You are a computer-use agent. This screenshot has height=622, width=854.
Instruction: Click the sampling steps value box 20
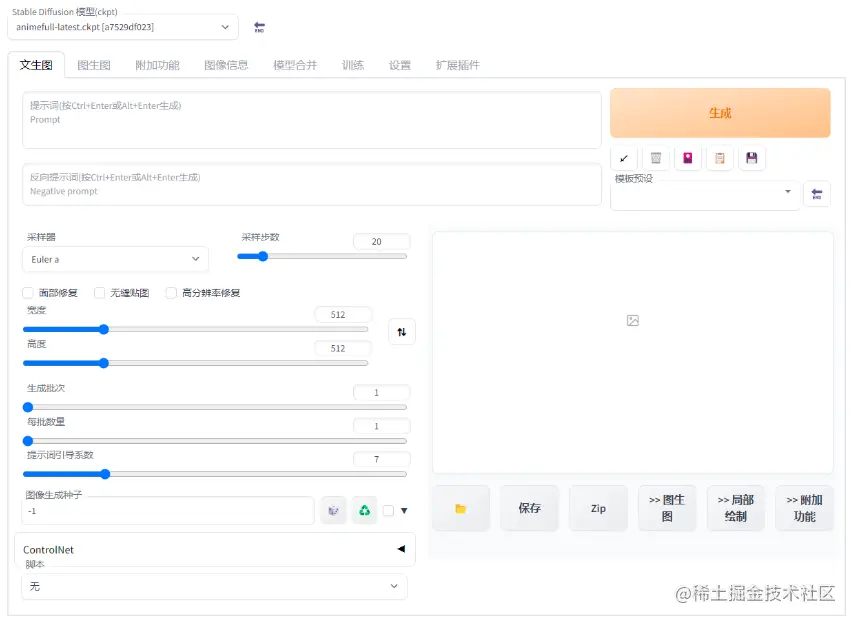pyautogui.click(x=381, y=241)
